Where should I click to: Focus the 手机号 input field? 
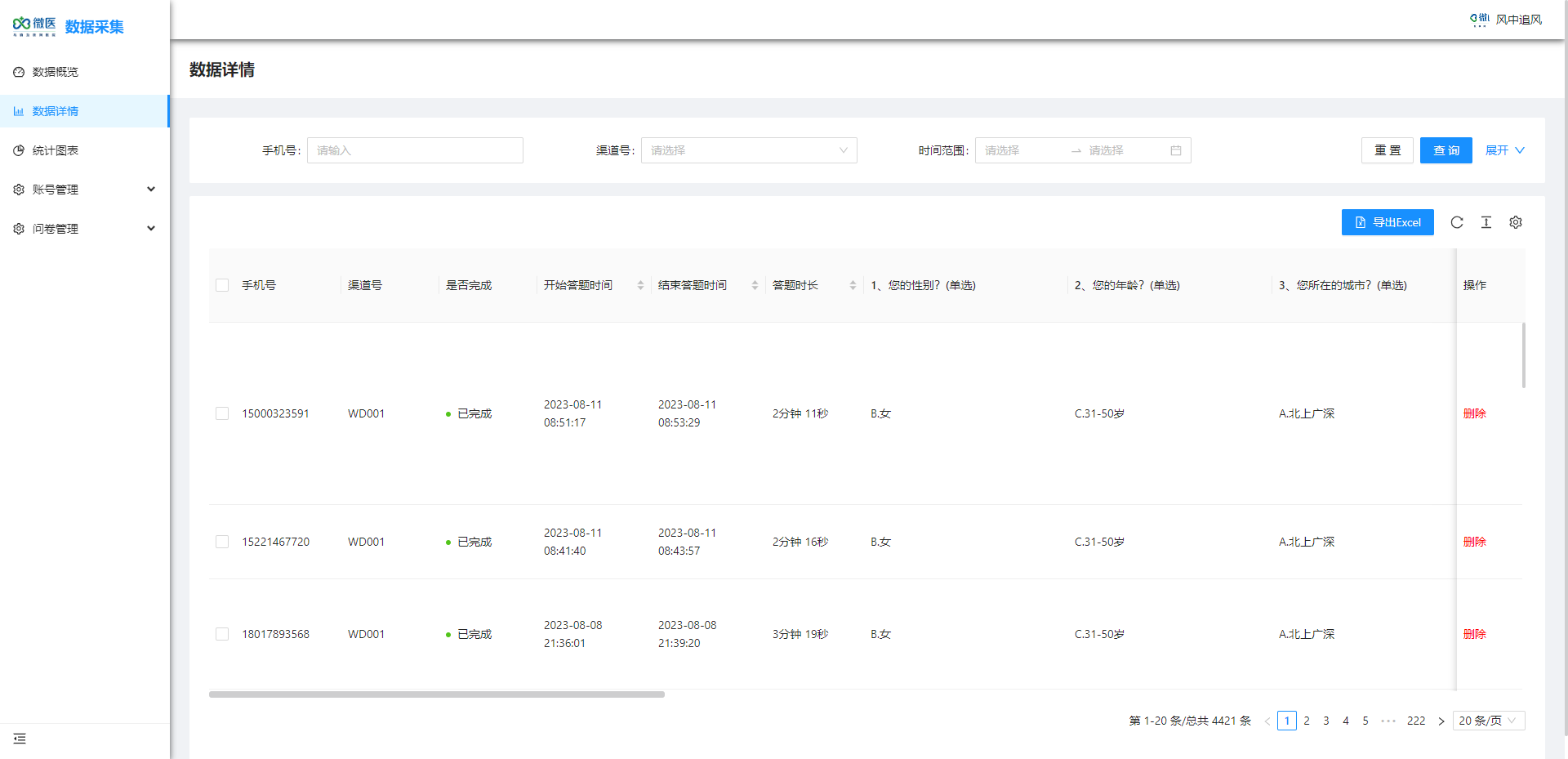pyautogui.click(x=415, y=150)
